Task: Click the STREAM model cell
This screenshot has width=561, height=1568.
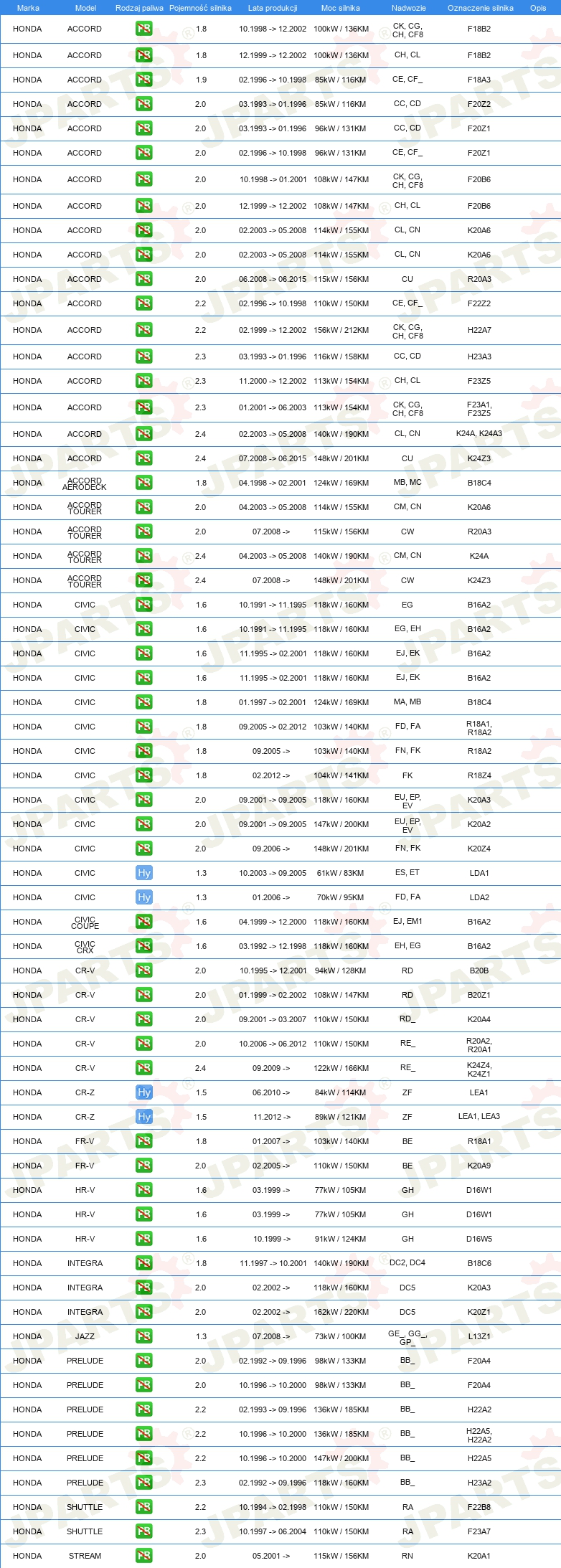Action: tap(85, 1556)
